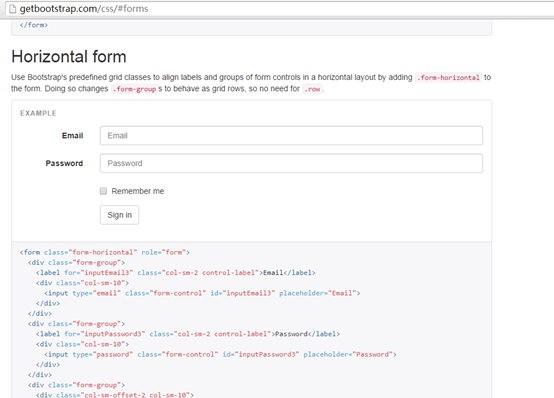The width and height of the screenshot is (554, 398).
Task: Focus the Email input field
Action: [291, 136]
